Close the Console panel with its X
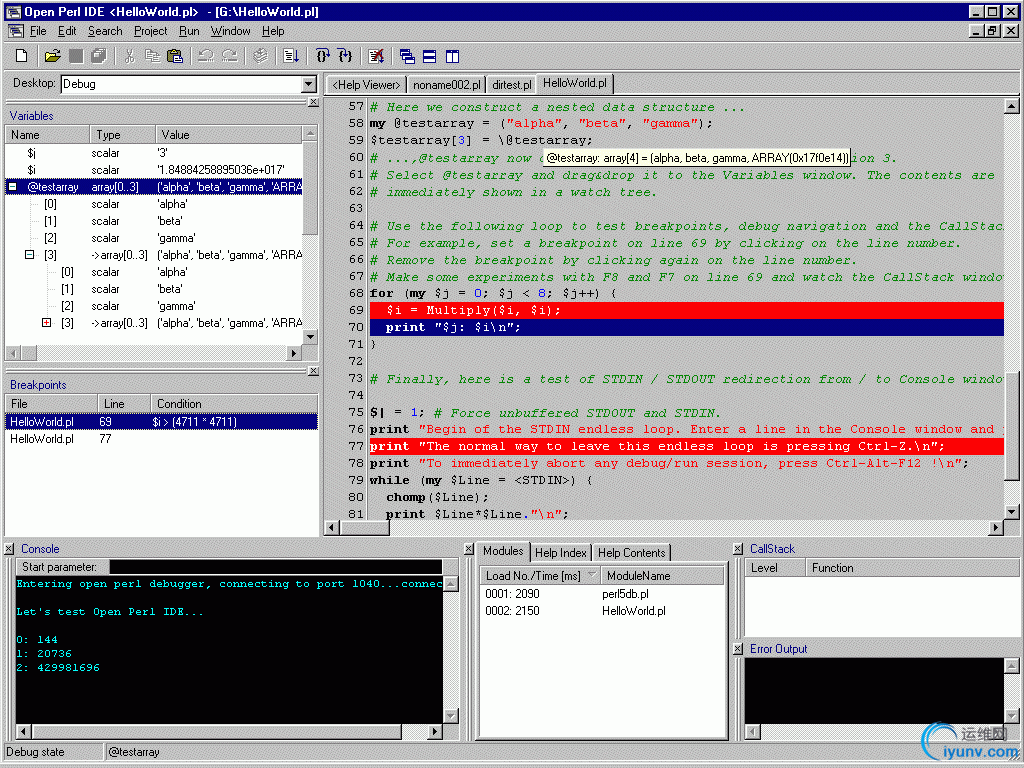1024x768 pixels. (9, 549)
